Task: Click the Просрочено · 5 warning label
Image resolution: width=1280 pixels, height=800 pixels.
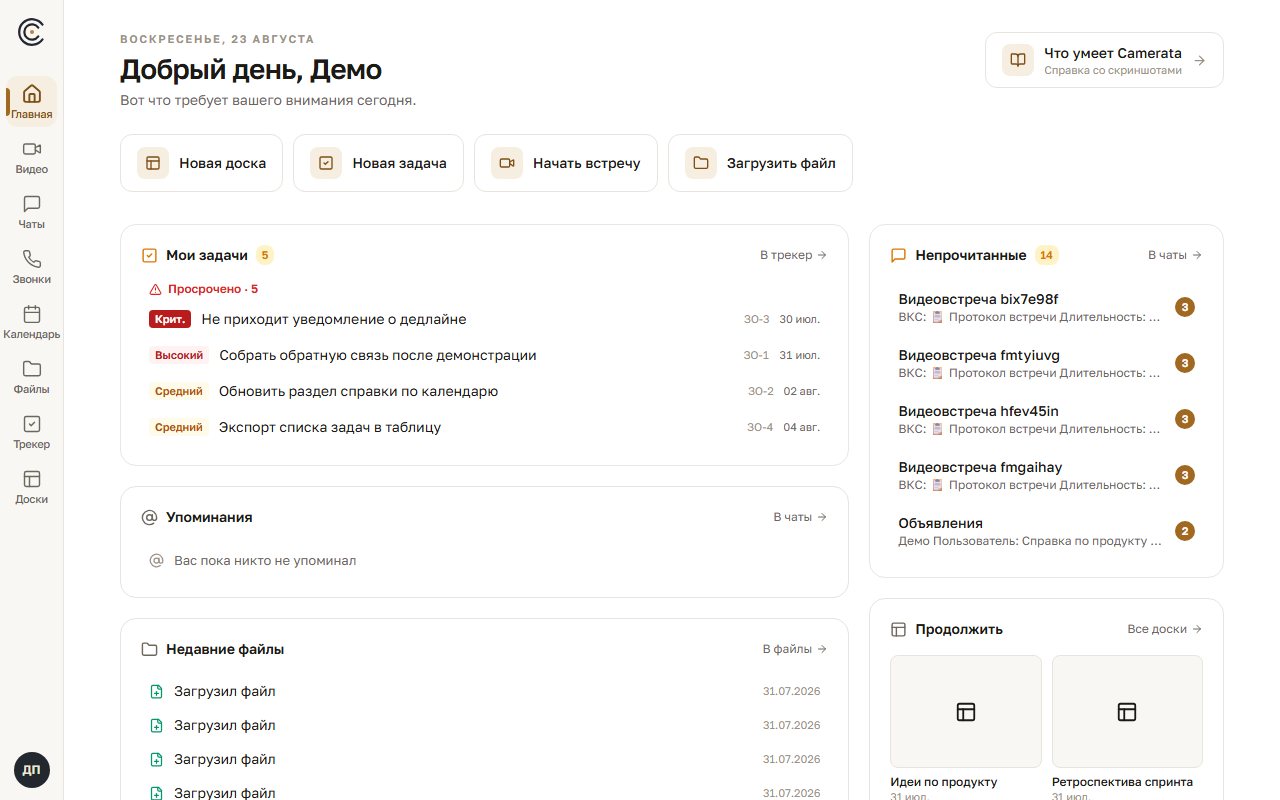Action: pyautogui.click(x=204, y=289)
